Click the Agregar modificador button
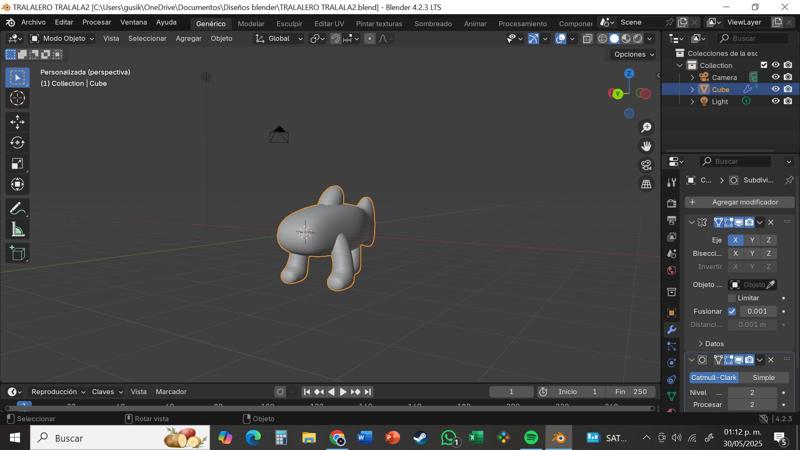 coord(738,202)
